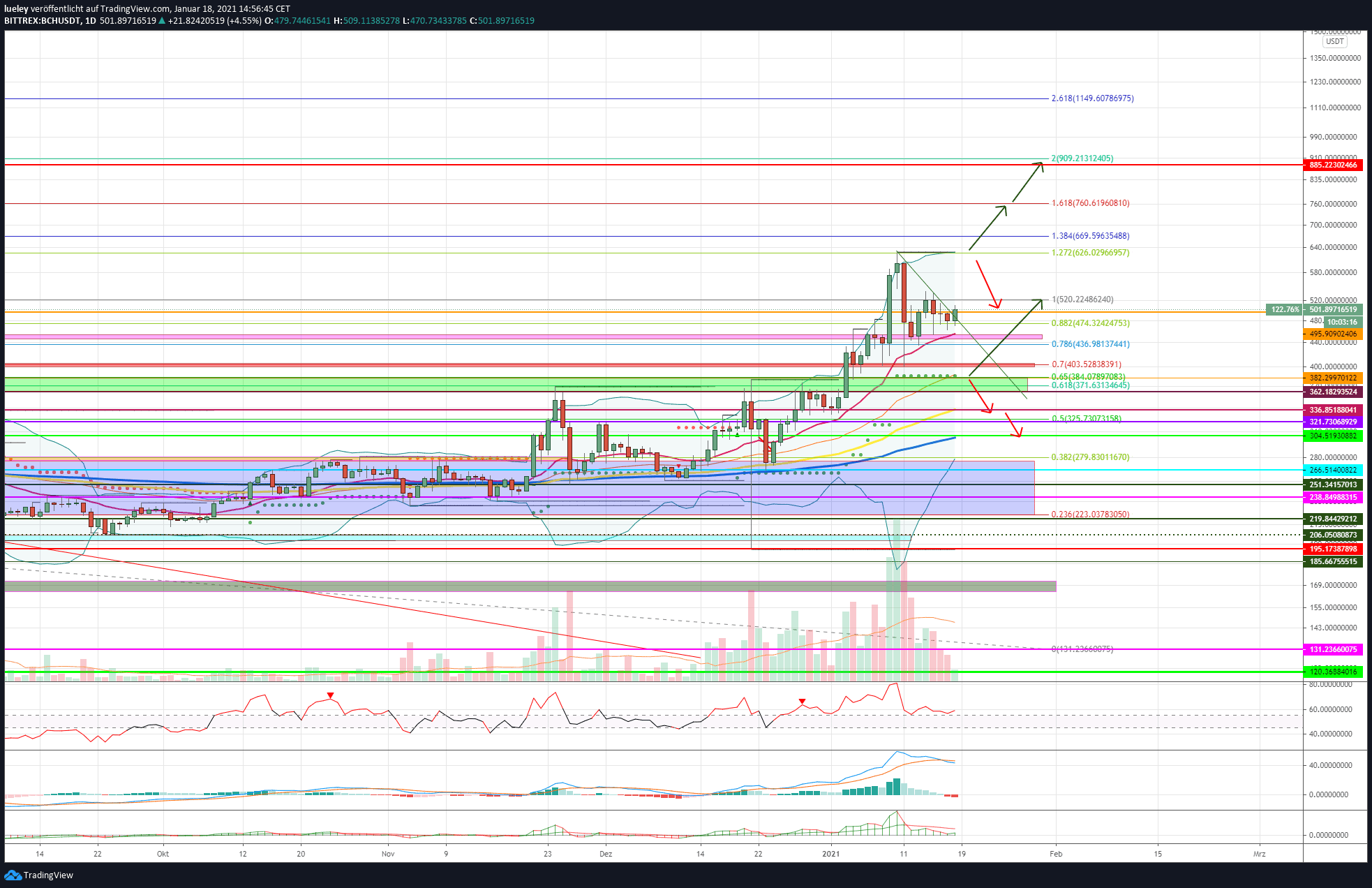Viewport: 1372px width, 888px height.
Task: Click the high value H:509.11385278
Action: click(x=367, y=21)
